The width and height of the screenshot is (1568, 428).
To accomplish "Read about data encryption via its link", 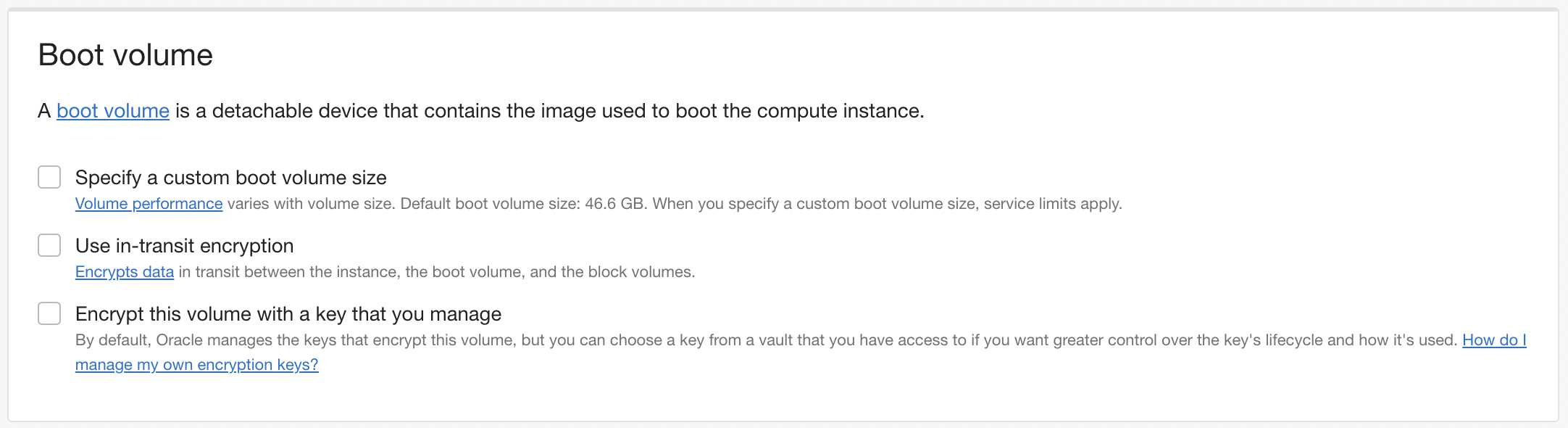I will click(124, 272).
